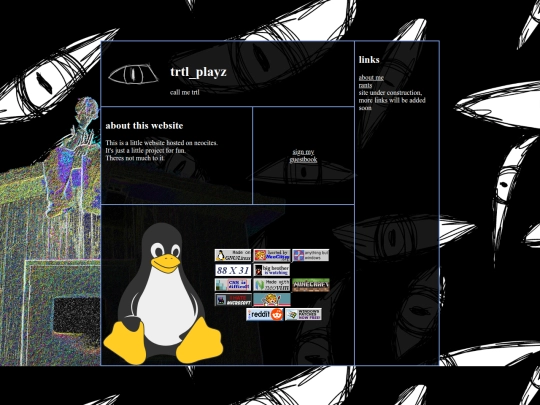Click the eye logo beside trtl_playz
This screenshot has height=405, width=540.
[x=133, y=74]
